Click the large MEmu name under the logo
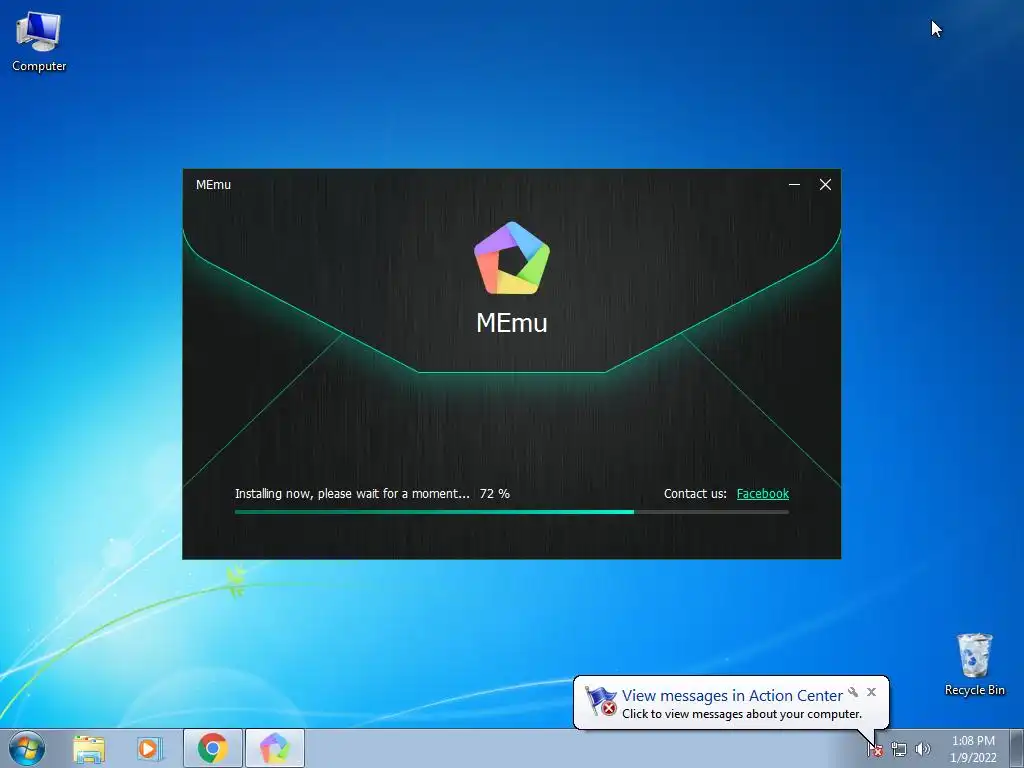This screenshot has width=1024, height=768. click(512, 323)
